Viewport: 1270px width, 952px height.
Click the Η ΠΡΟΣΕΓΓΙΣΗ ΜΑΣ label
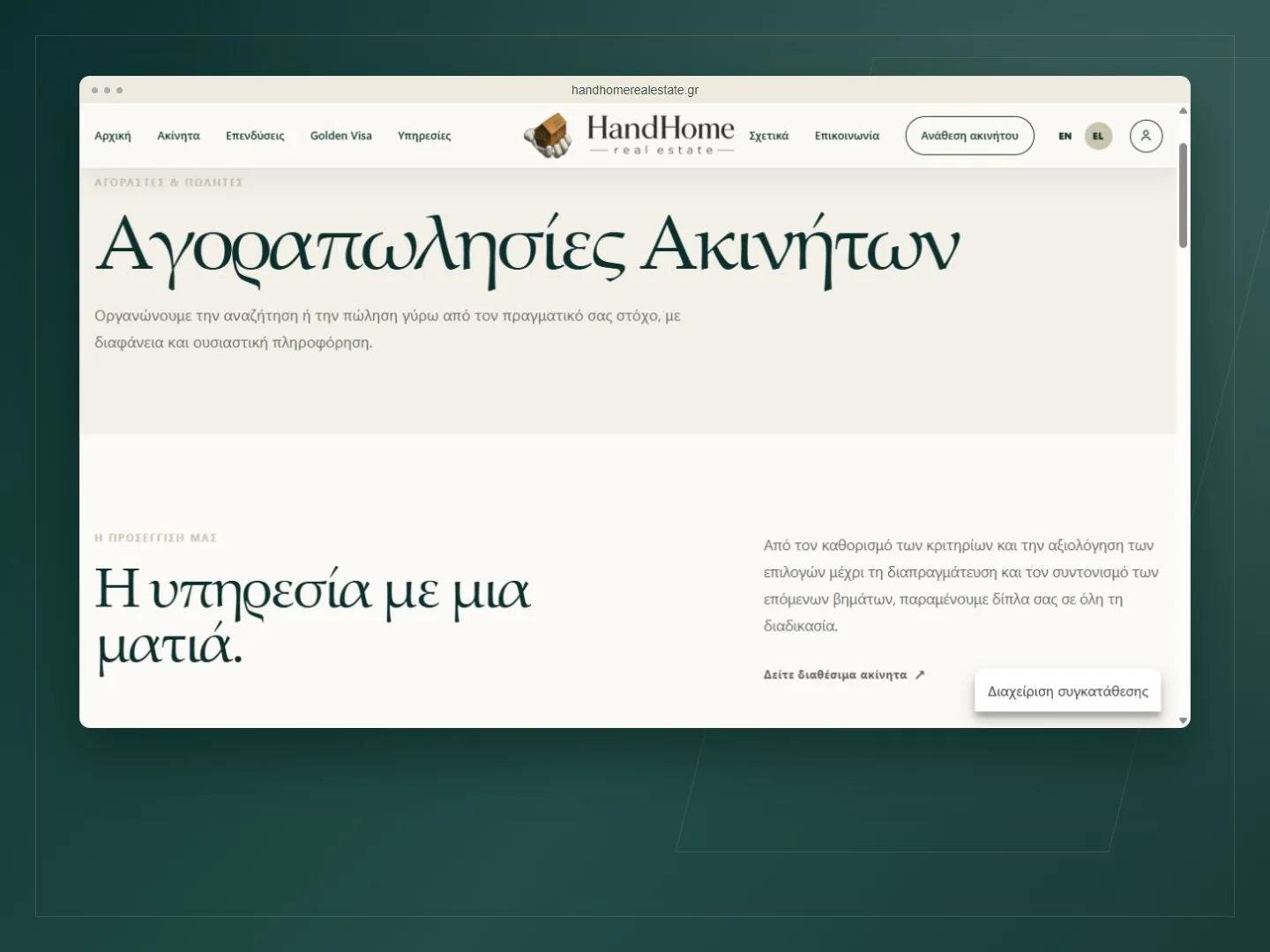point(156,538)
